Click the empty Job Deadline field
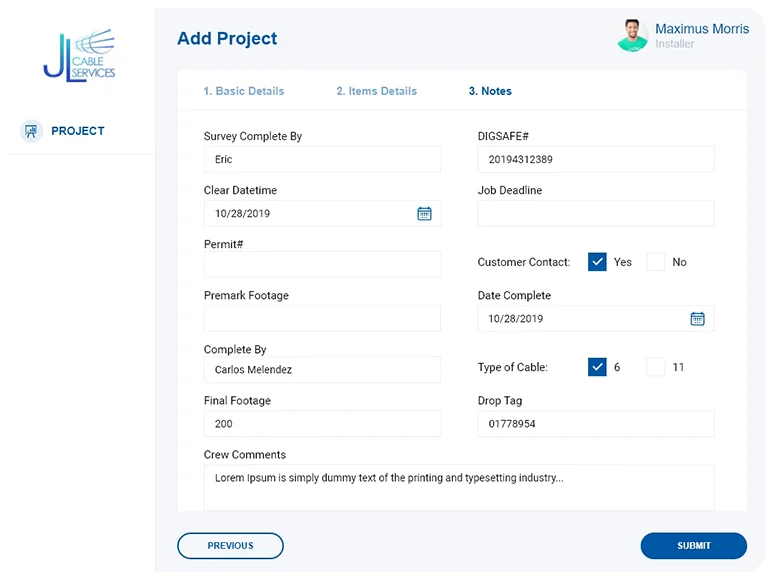This screenshot has height=580, width=773. coord(595,213)
